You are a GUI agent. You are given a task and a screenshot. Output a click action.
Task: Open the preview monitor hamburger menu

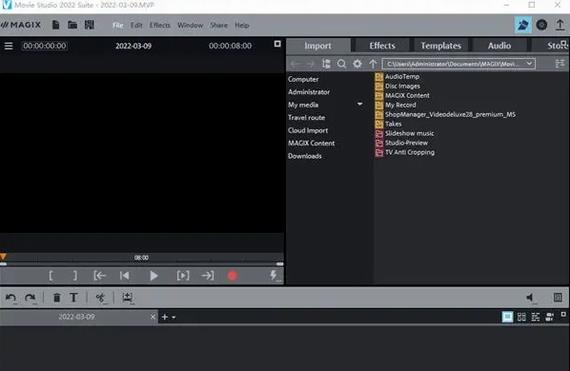[x=8, y=46]
